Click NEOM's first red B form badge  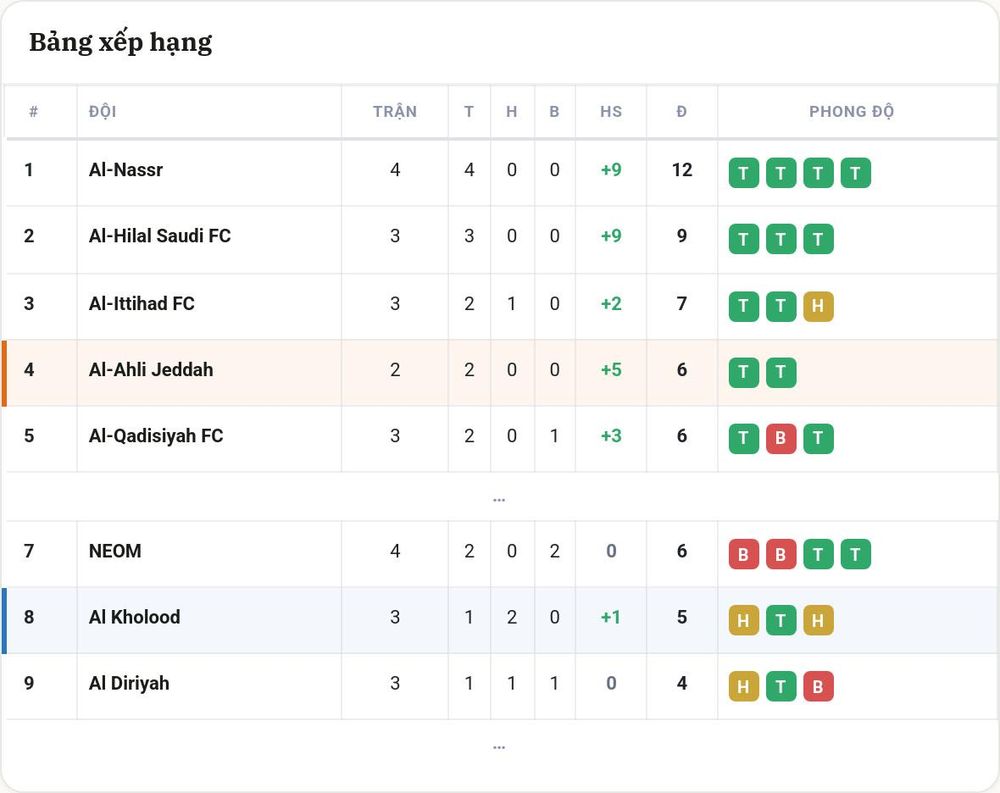pos(744,554)
